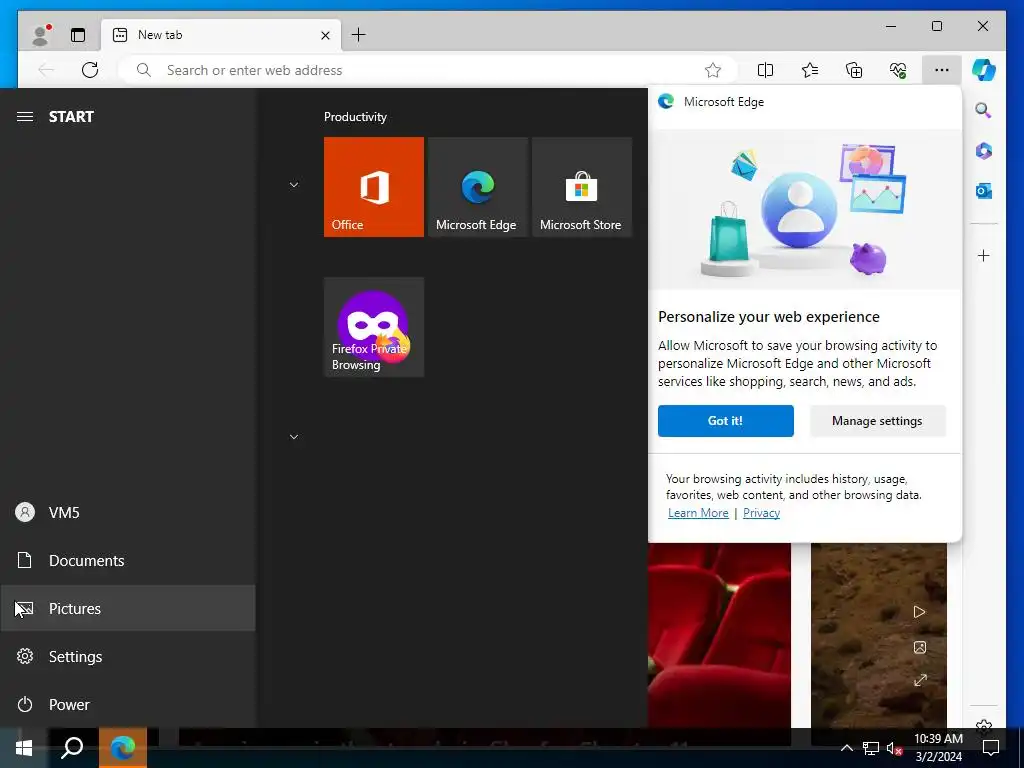Open the sidebar Search icon
The image size is (1024, 768).
pyautogui.click(x=984, y=110)
